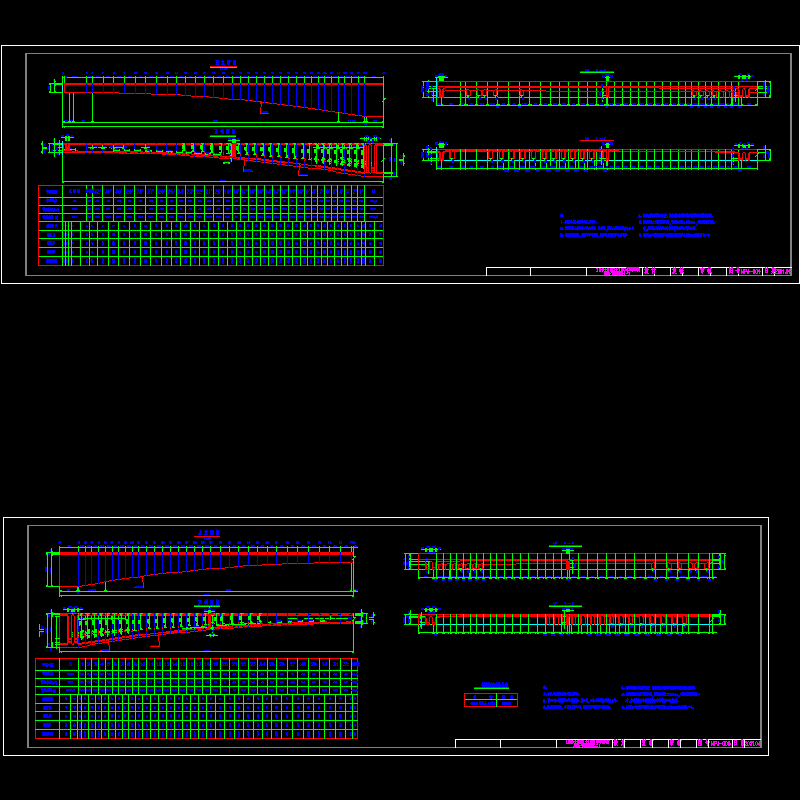Click the lower sheet's top-left elevation view title
The height and width of the screenshot is (800, 800).
click(x=209, y=533)
